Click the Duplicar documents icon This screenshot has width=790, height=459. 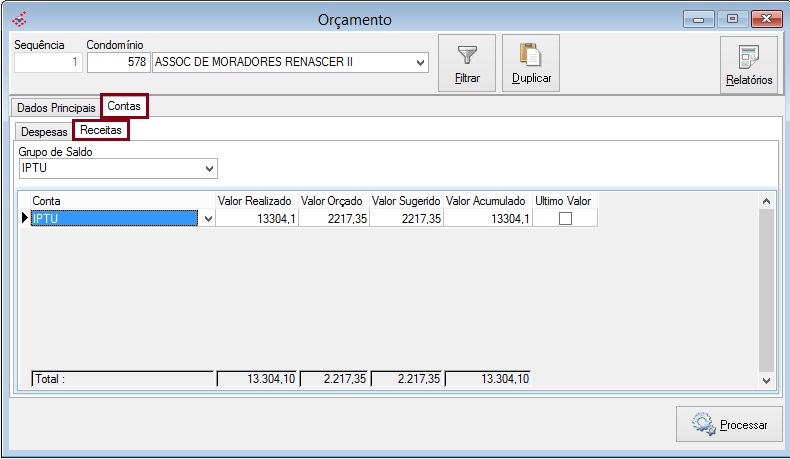(x=530, y=55)
